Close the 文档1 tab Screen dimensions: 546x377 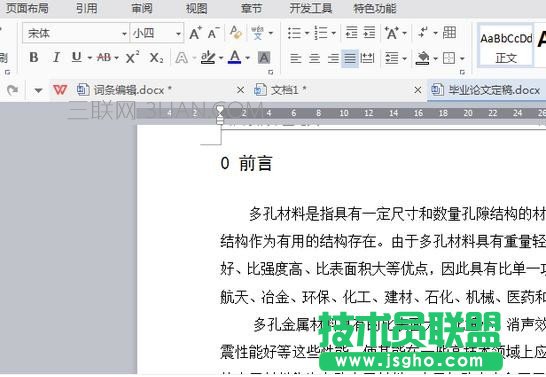(418, 91)
